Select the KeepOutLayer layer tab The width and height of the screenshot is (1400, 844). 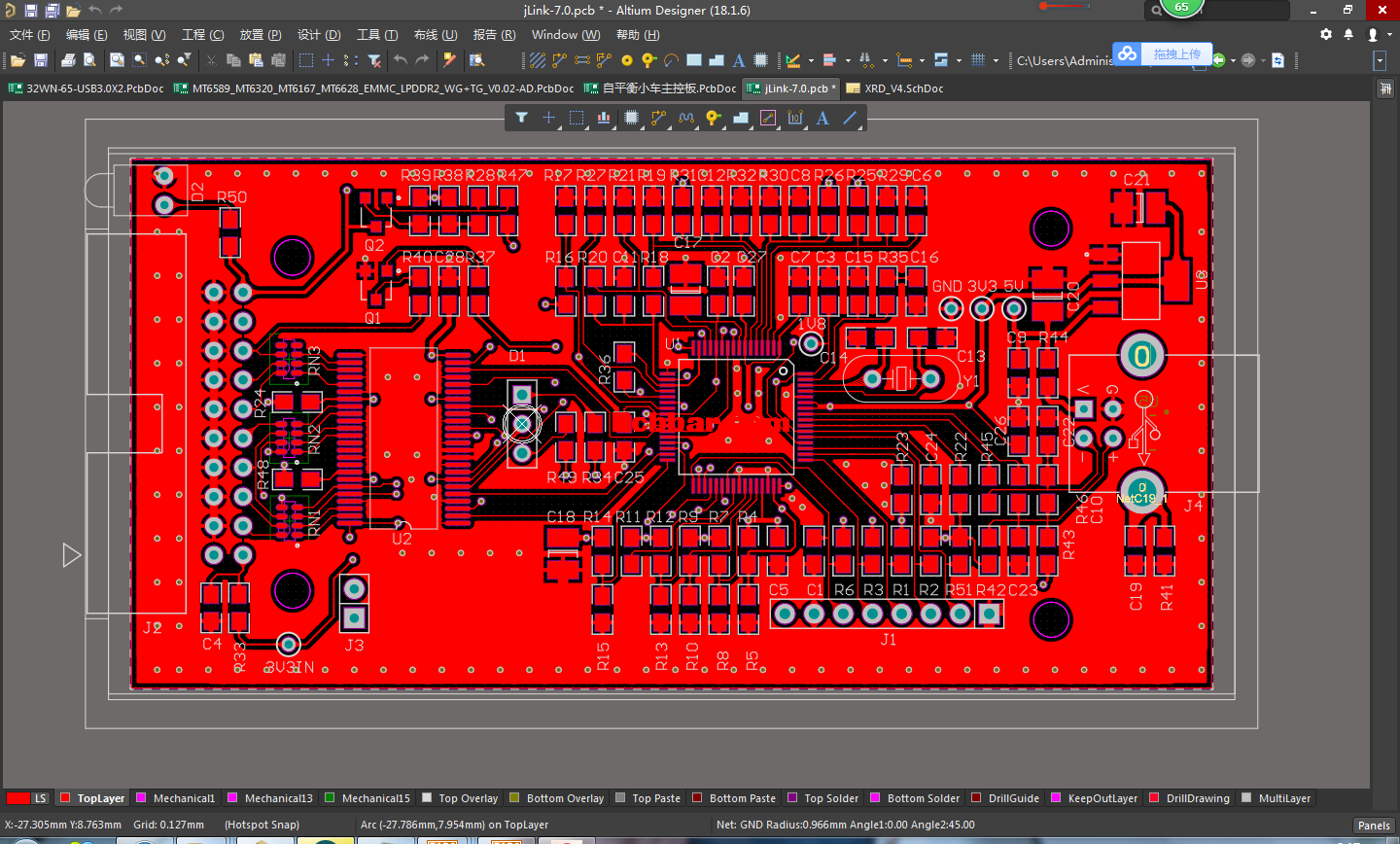[x=1094, y=798]
